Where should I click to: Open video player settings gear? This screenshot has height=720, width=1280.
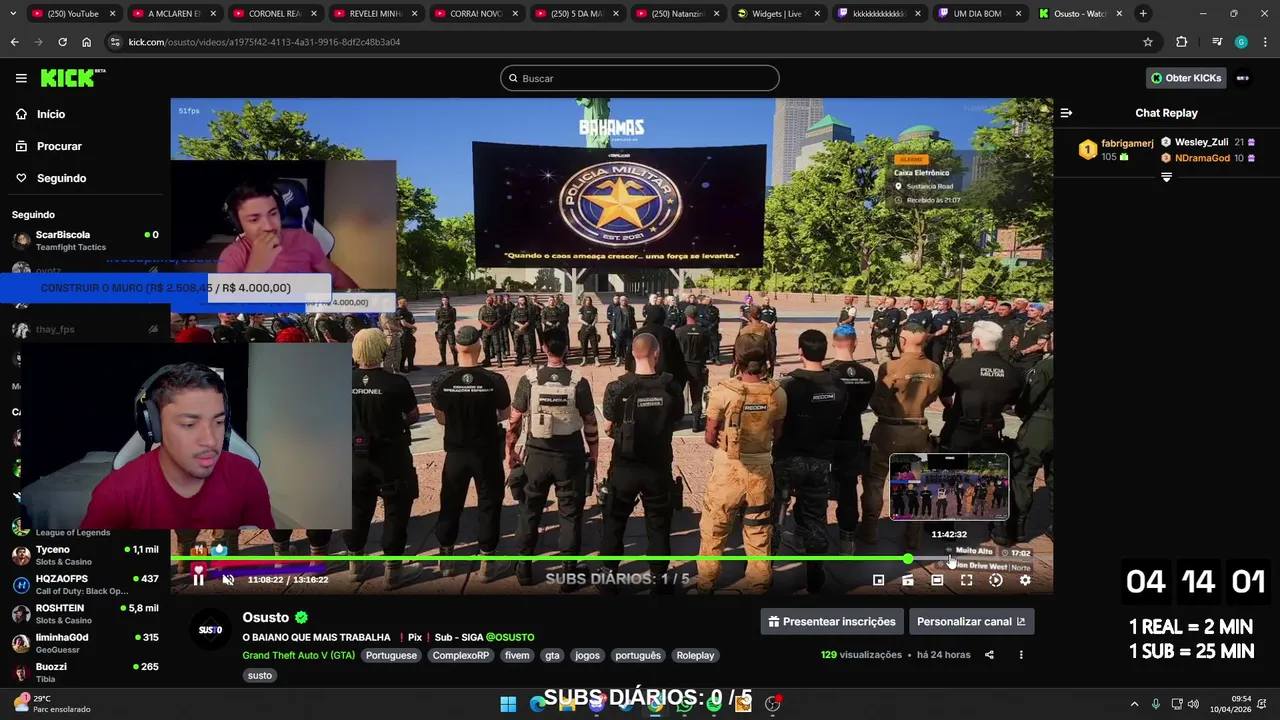tap(1025, 580)
